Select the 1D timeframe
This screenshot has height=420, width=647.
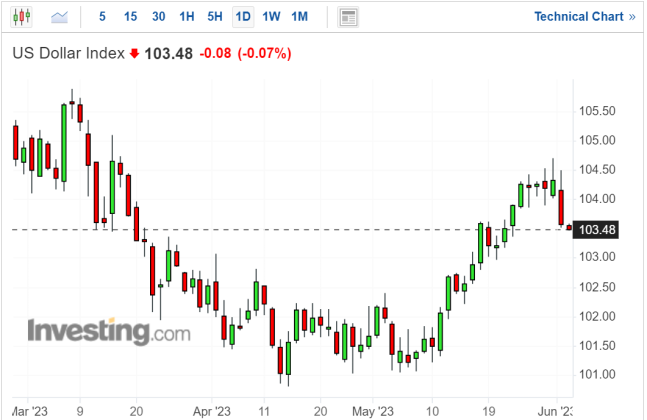[243, 17]
